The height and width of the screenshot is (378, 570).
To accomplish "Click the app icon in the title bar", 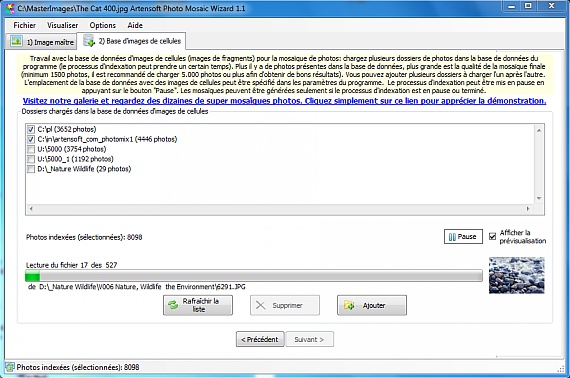I will [x=9, y=8].
